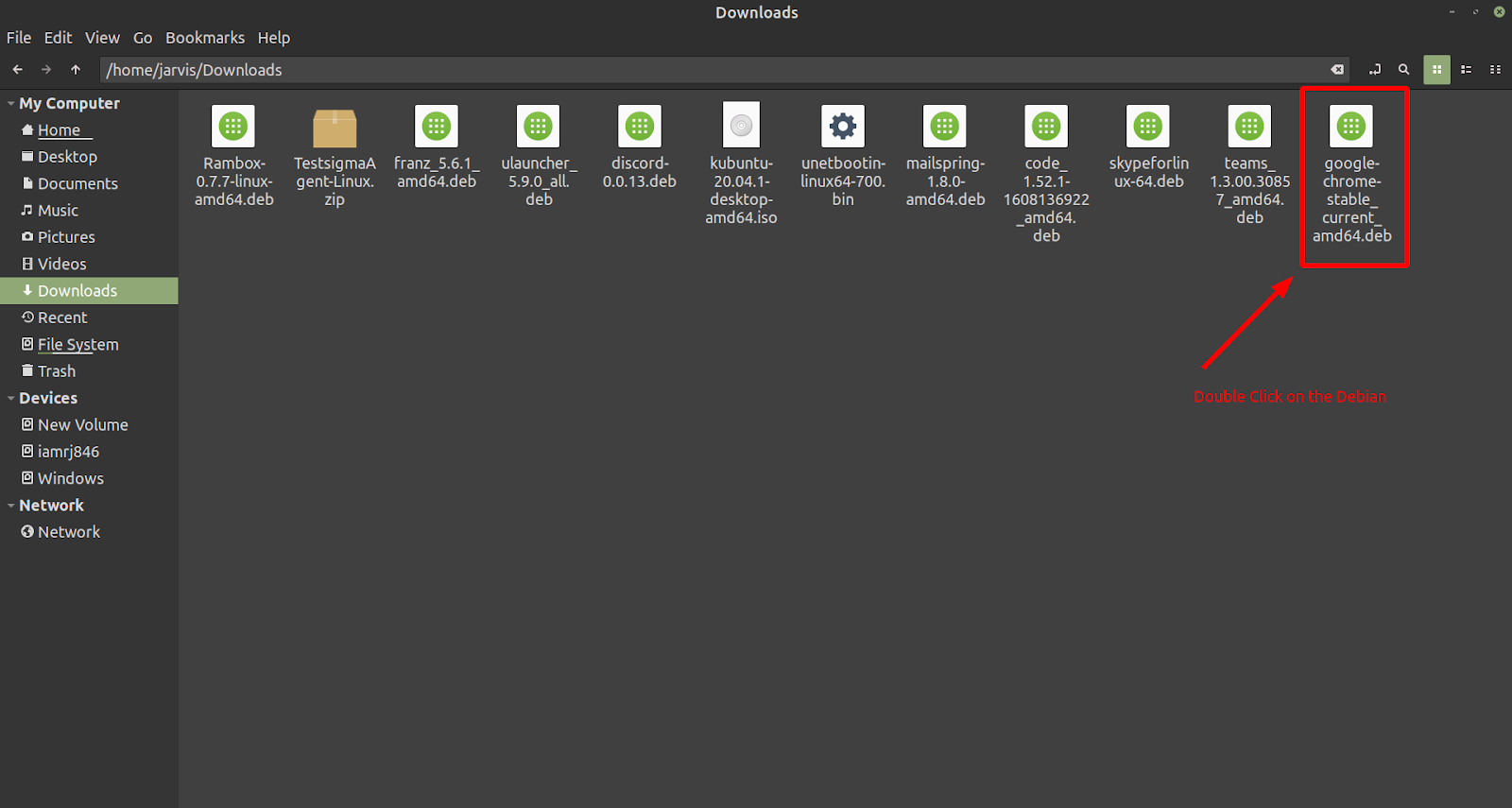Click the forward navigation arrow
1512x808 pixels.
coord(46,69)
